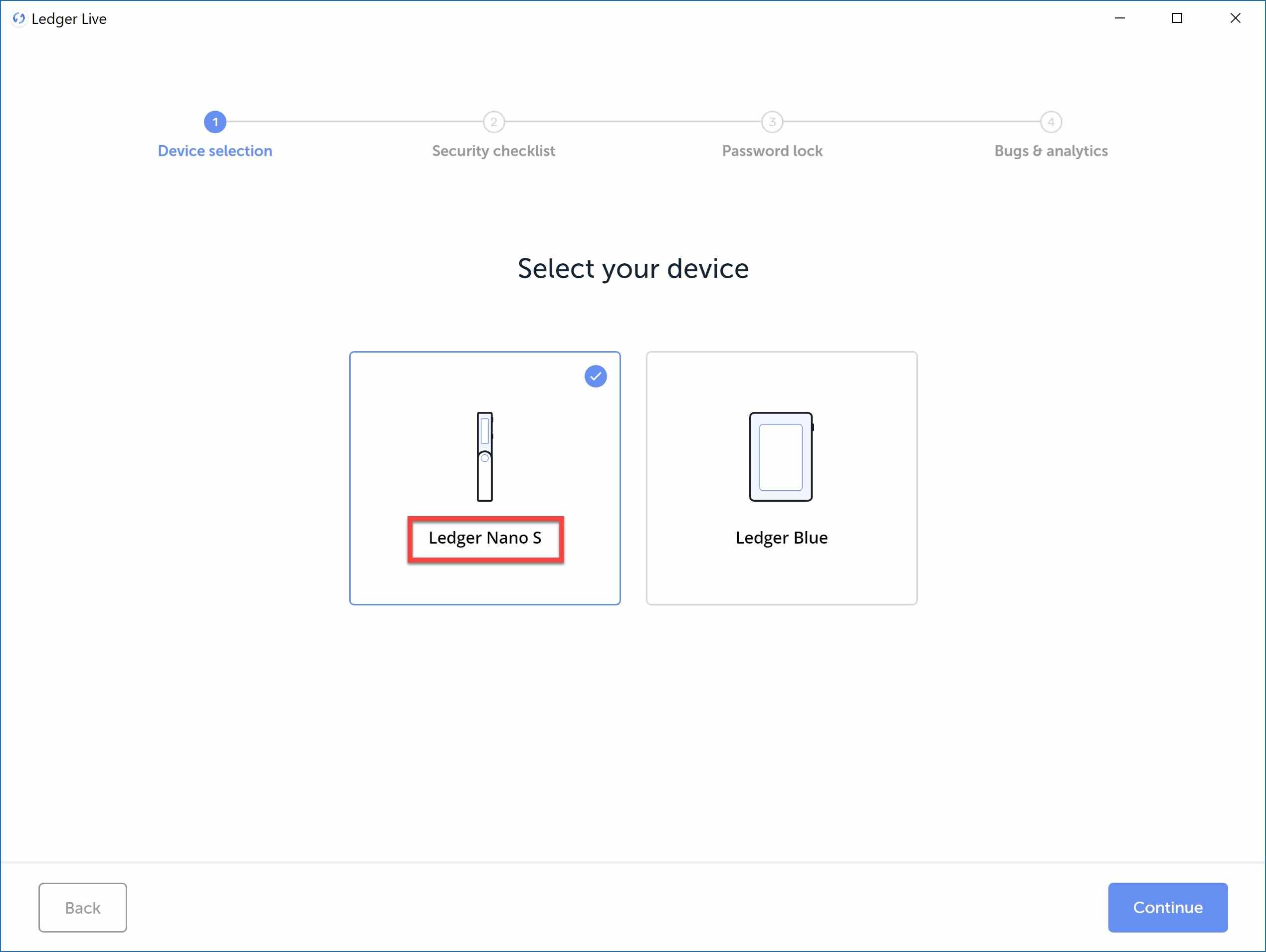Open the Bugs & analytics step label

tap(1051, 151)
